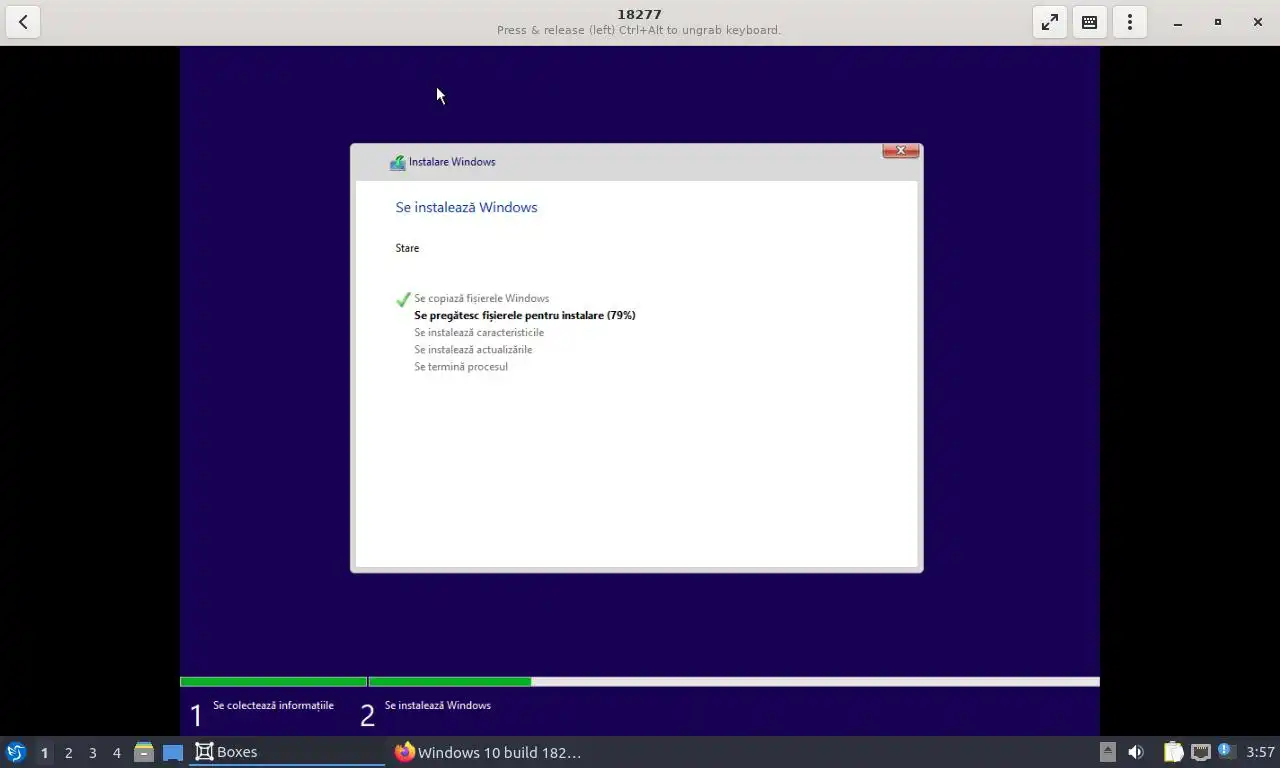
Task: Switch to workspace 3
Action: 92,752
